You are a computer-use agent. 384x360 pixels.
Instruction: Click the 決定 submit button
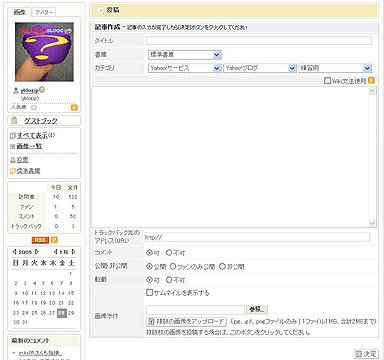pos(366,354)
